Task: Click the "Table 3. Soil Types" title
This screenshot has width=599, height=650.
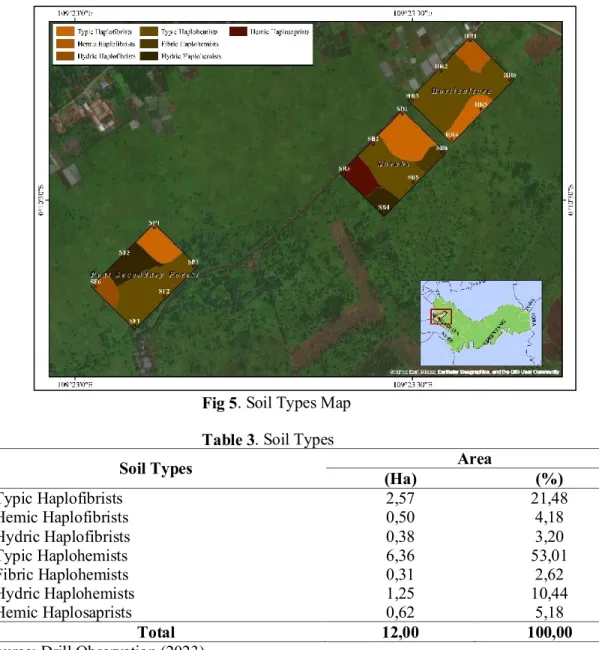Action: (x=268, y=439)
